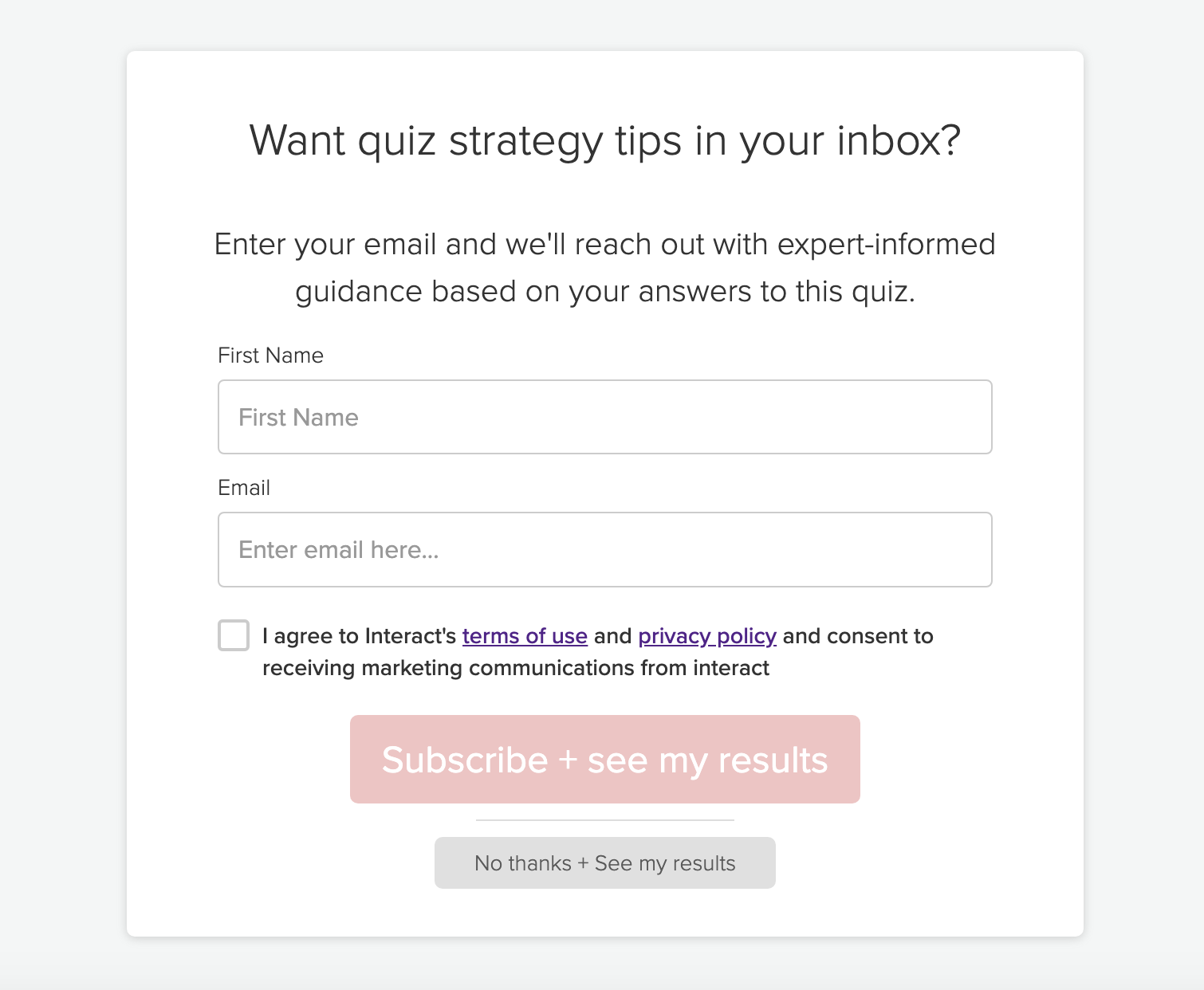Click into the First Name text field

pos(604,417)
